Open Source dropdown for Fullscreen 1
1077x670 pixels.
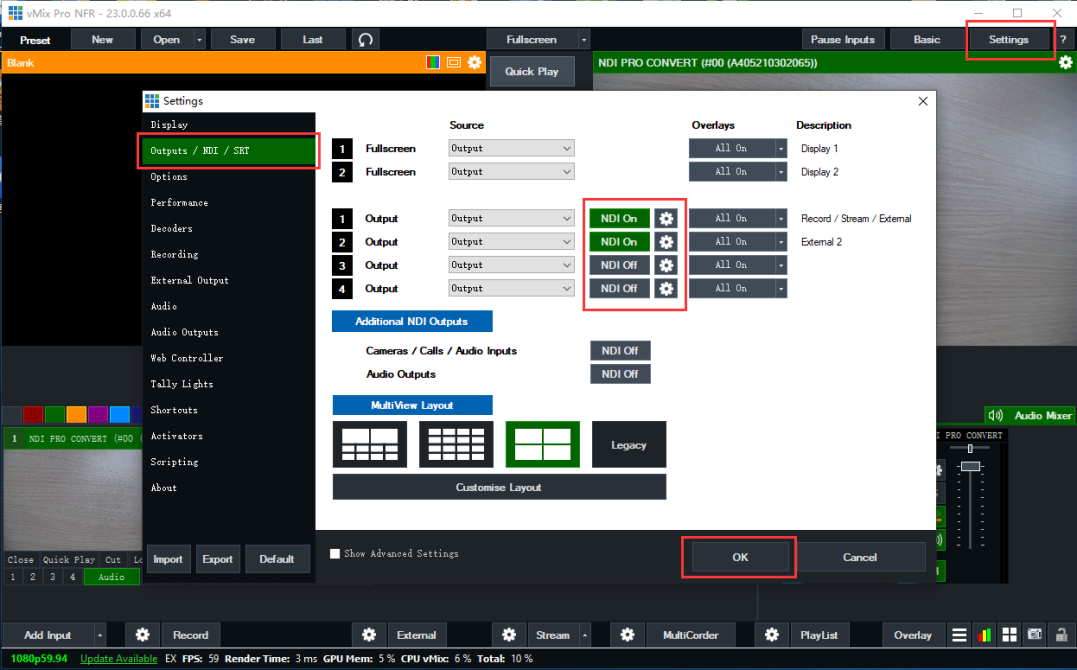511,148
